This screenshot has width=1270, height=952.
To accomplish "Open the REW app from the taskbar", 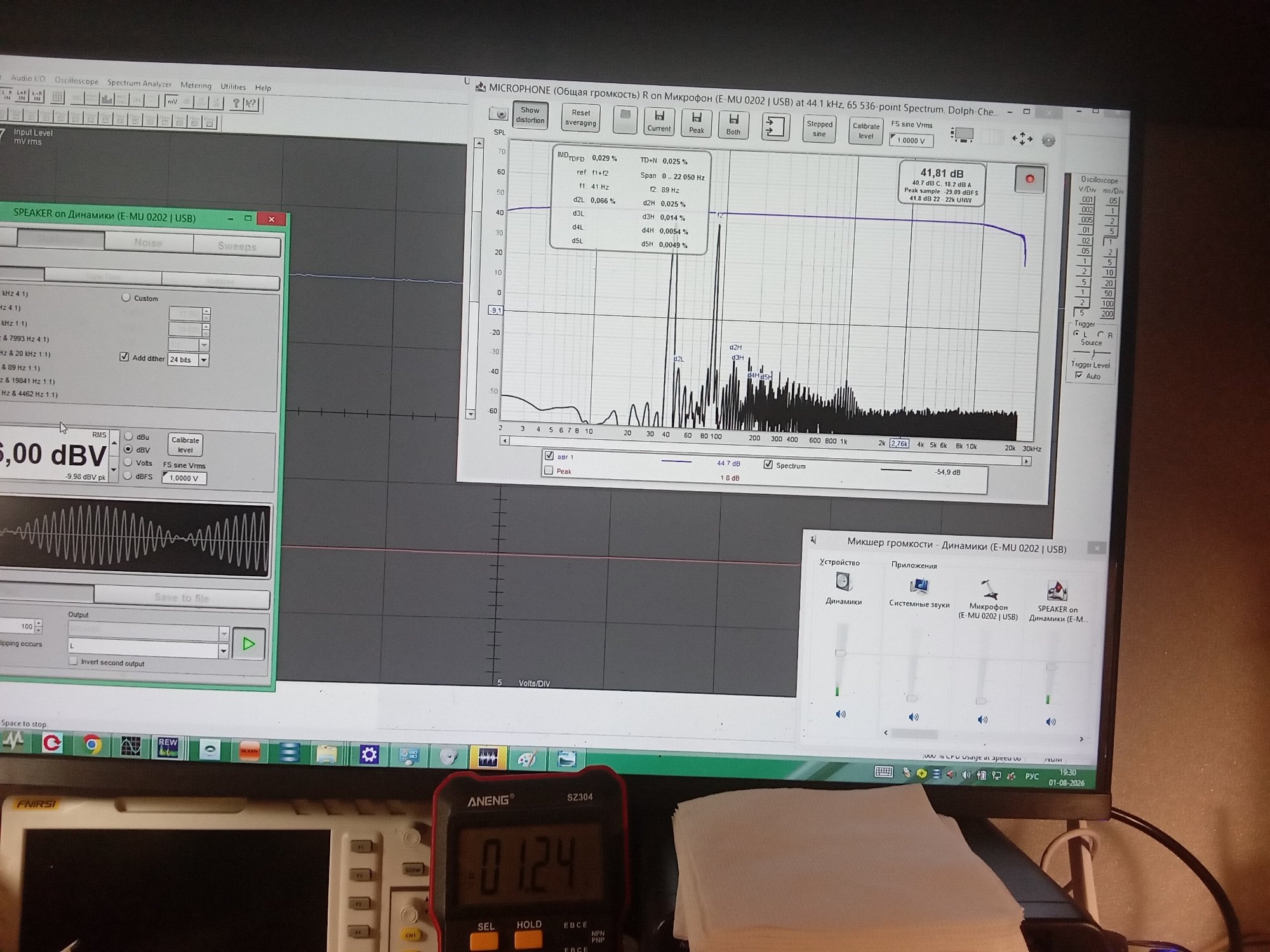I will click(x=168, y=747).
